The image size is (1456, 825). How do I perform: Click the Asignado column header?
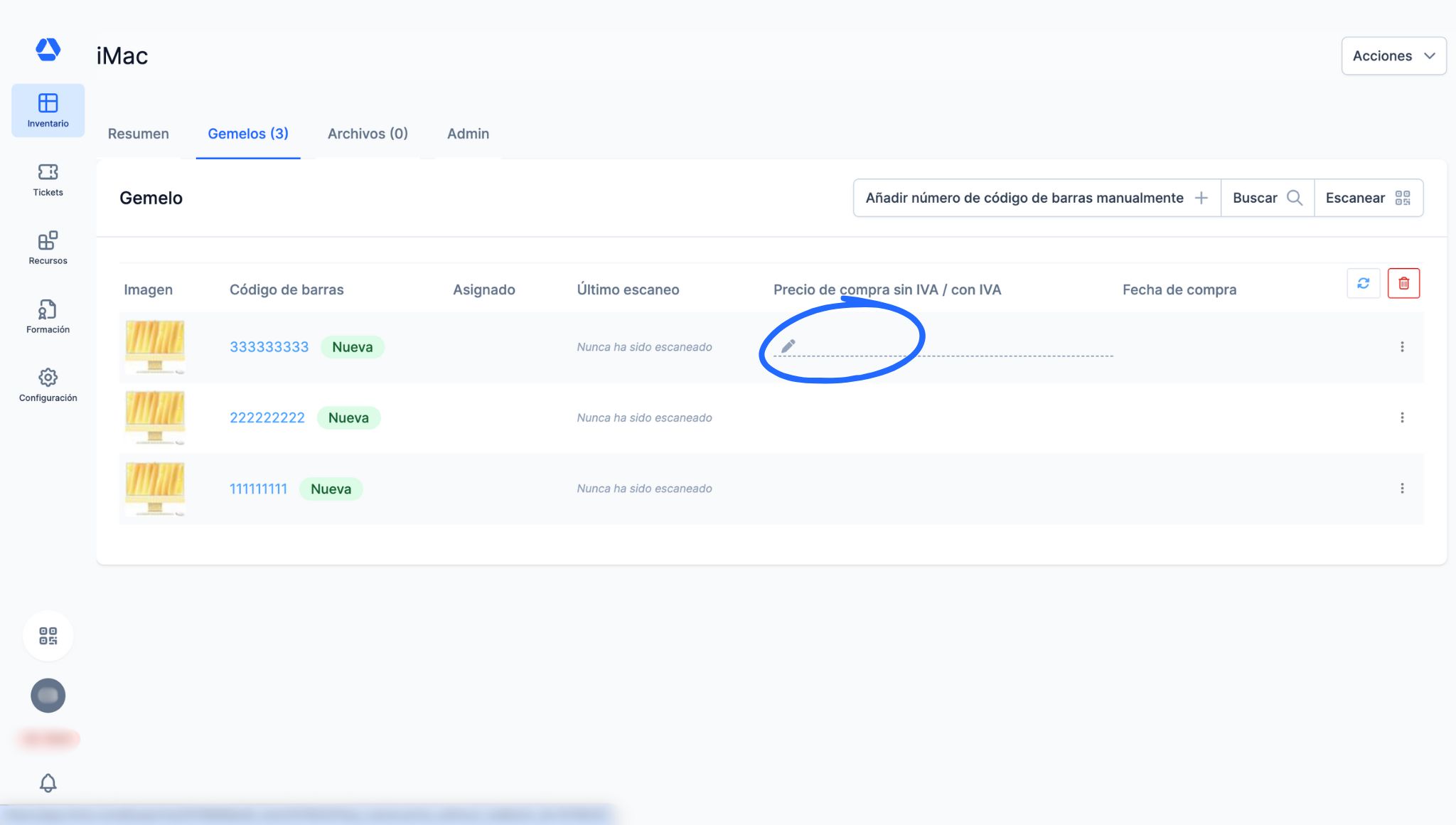(484, 289)
